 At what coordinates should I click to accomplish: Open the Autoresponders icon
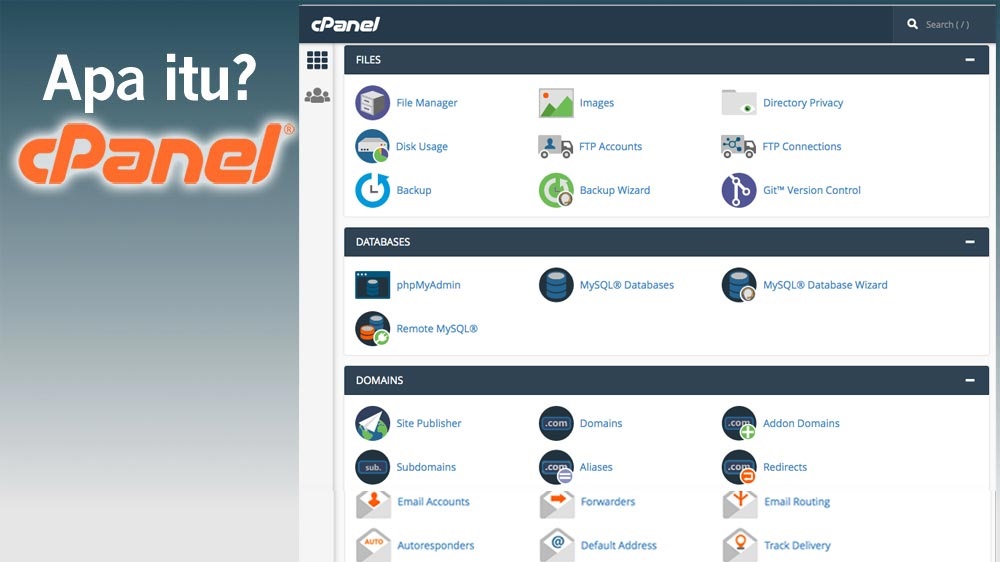(x=374, y=545)
